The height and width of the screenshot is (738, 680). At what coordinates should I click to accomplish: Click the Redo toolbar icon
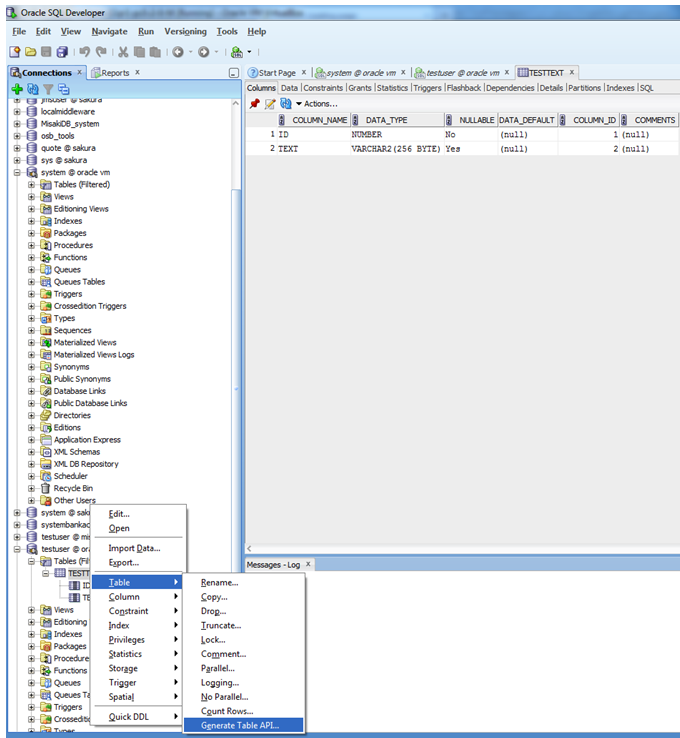point(101,52)
